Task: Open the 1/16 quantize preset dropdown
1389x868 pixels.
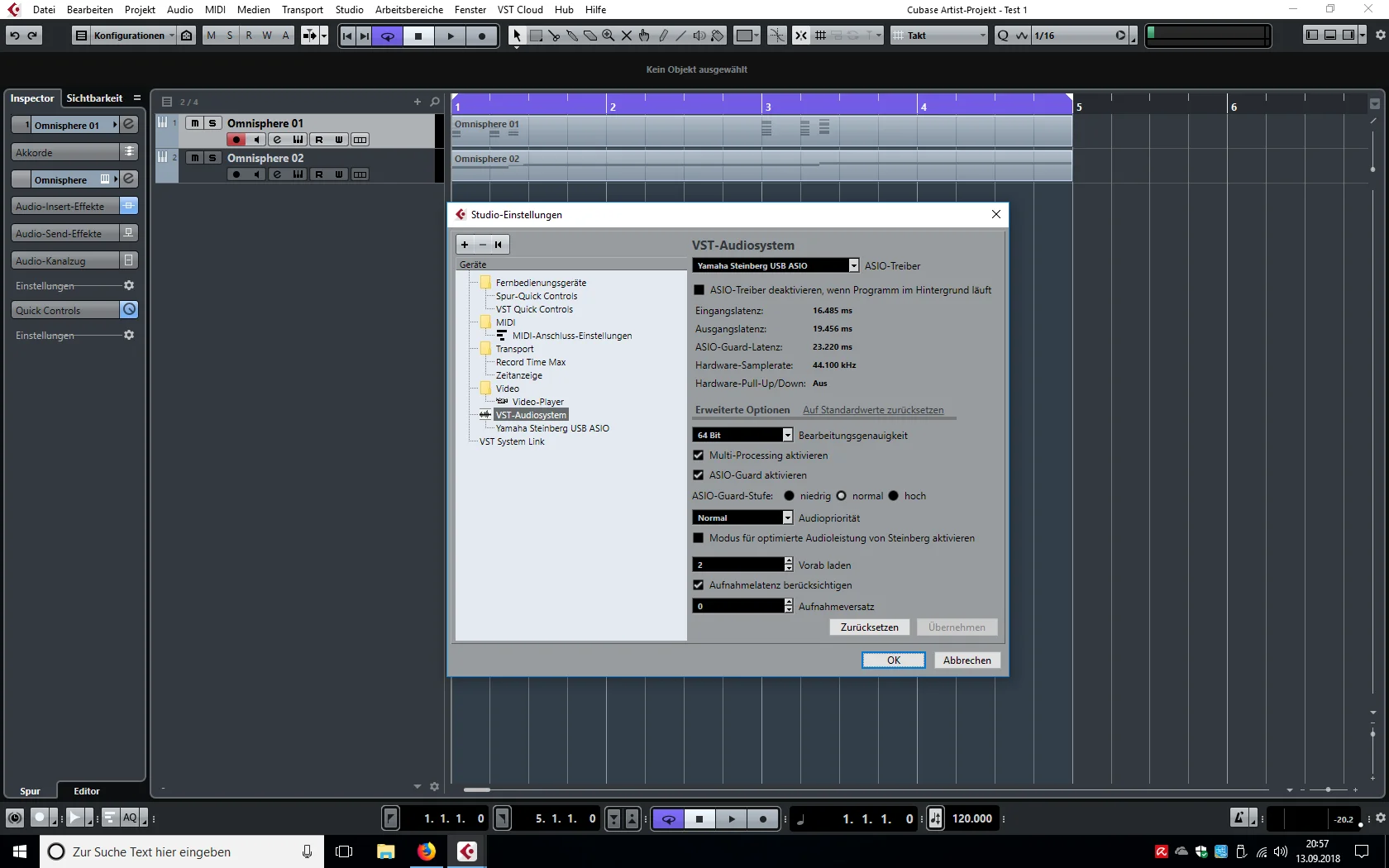Action: click(1079, 36)
